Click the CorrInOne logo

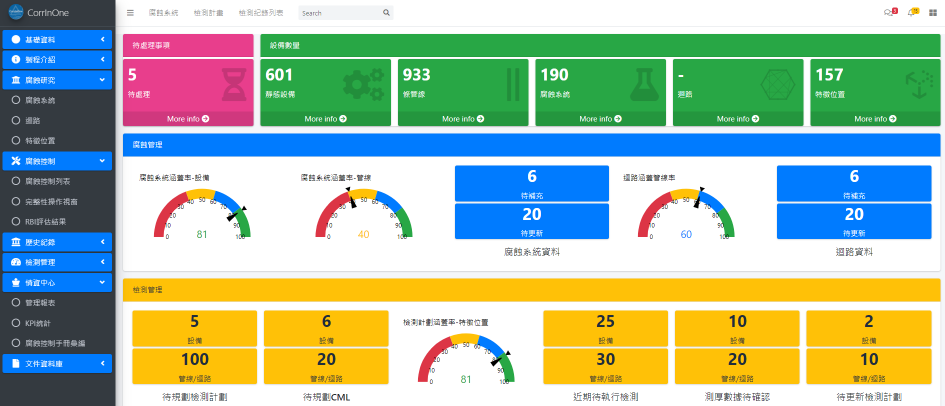(16, 12)
